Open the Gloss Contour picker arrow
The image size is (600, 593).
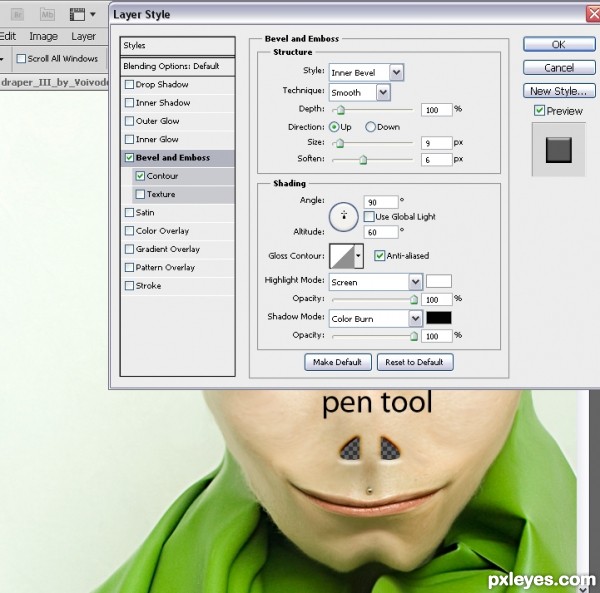pos(358,256)
